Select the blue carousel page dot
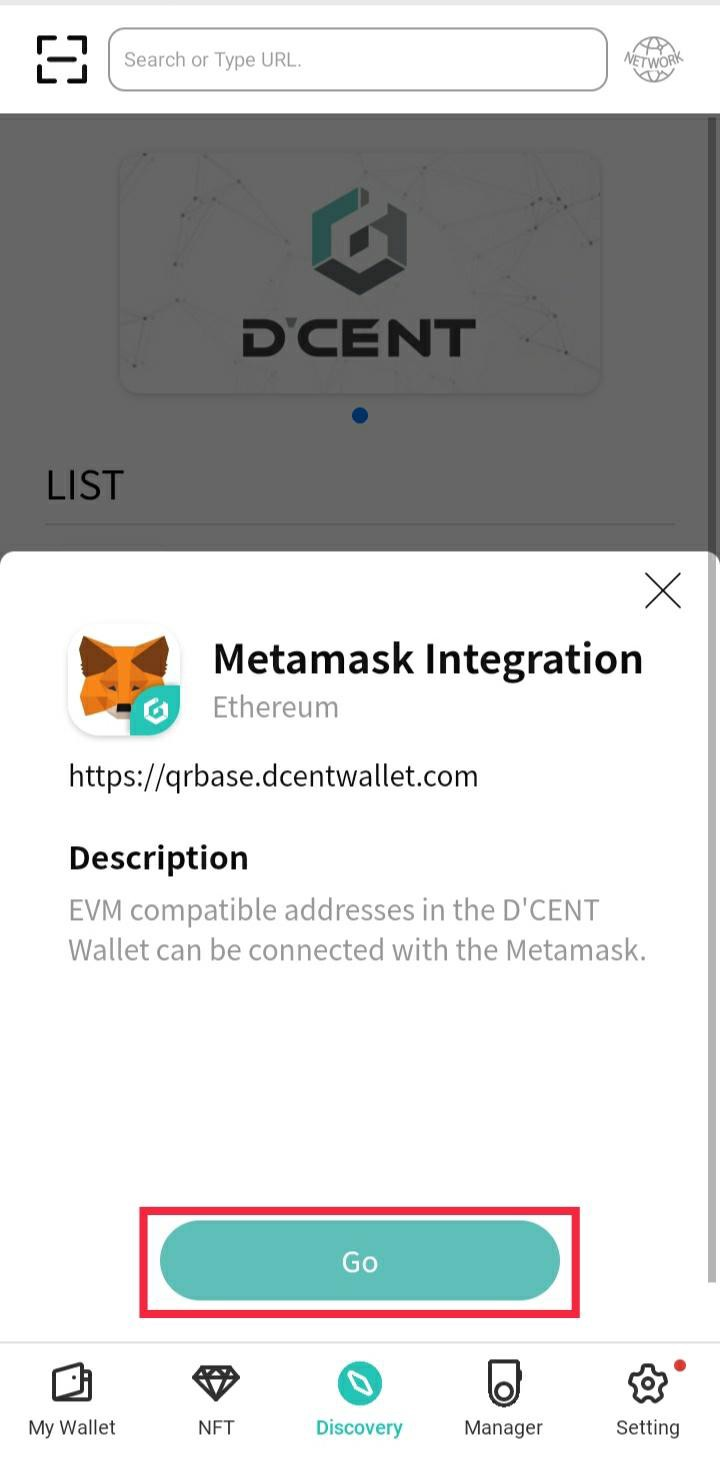The height and width of the screenshot is (1459, 720). pyautogui.click(x=360, y=415)
